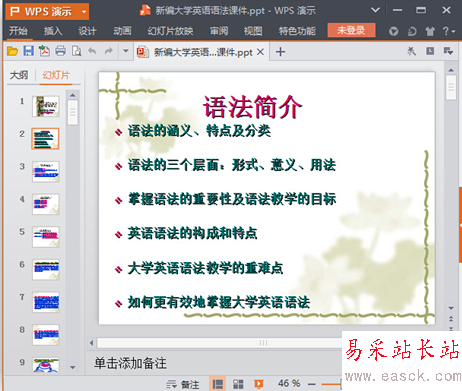Click bullet text 语法的涵义、特点及分类
The width and height of the screenshot is (462, 391).
point(199,131)
